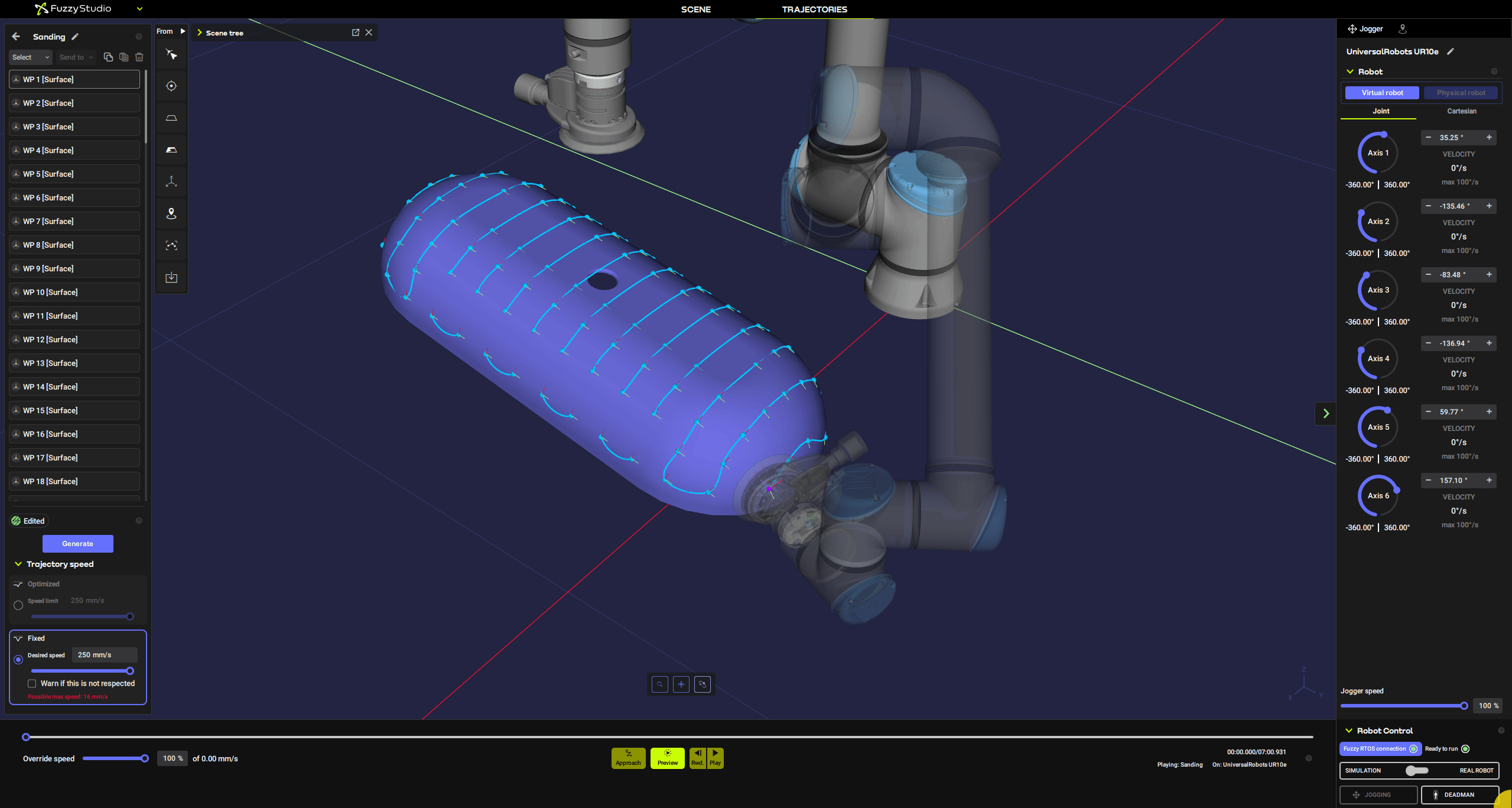Enable 'Warn if this is not respected'
Screen dimensions: 1512x808
tap(32, 684)
